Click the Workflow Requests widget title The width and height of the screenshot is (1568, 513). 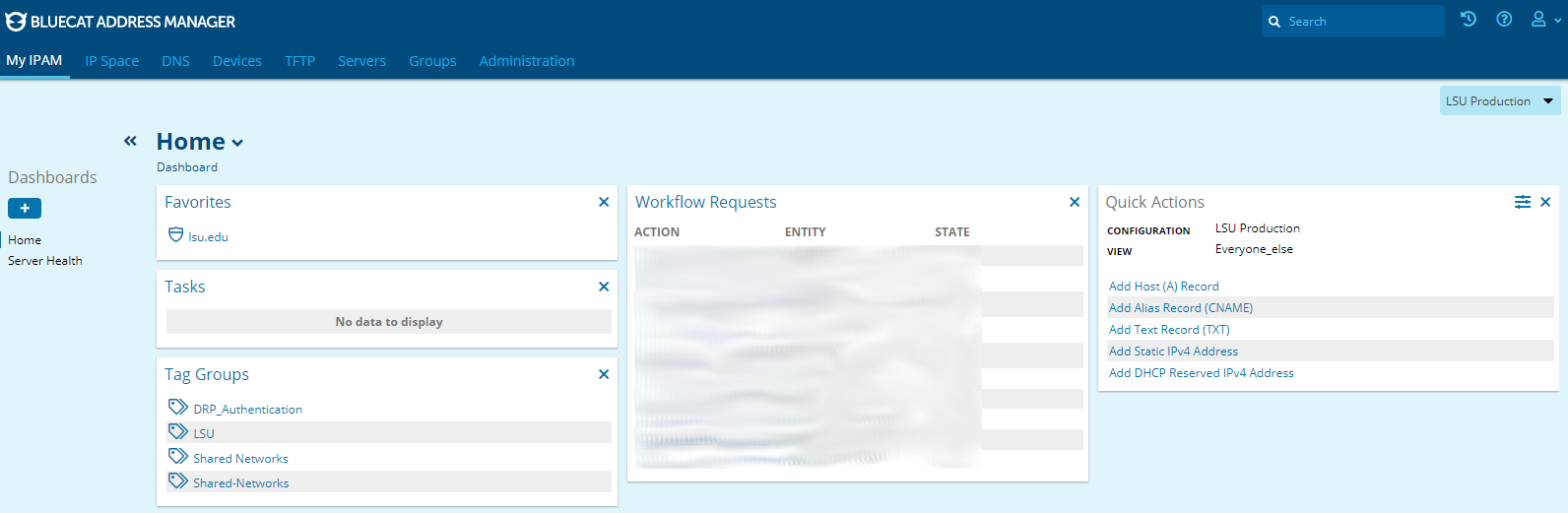(x=706, y=202)
